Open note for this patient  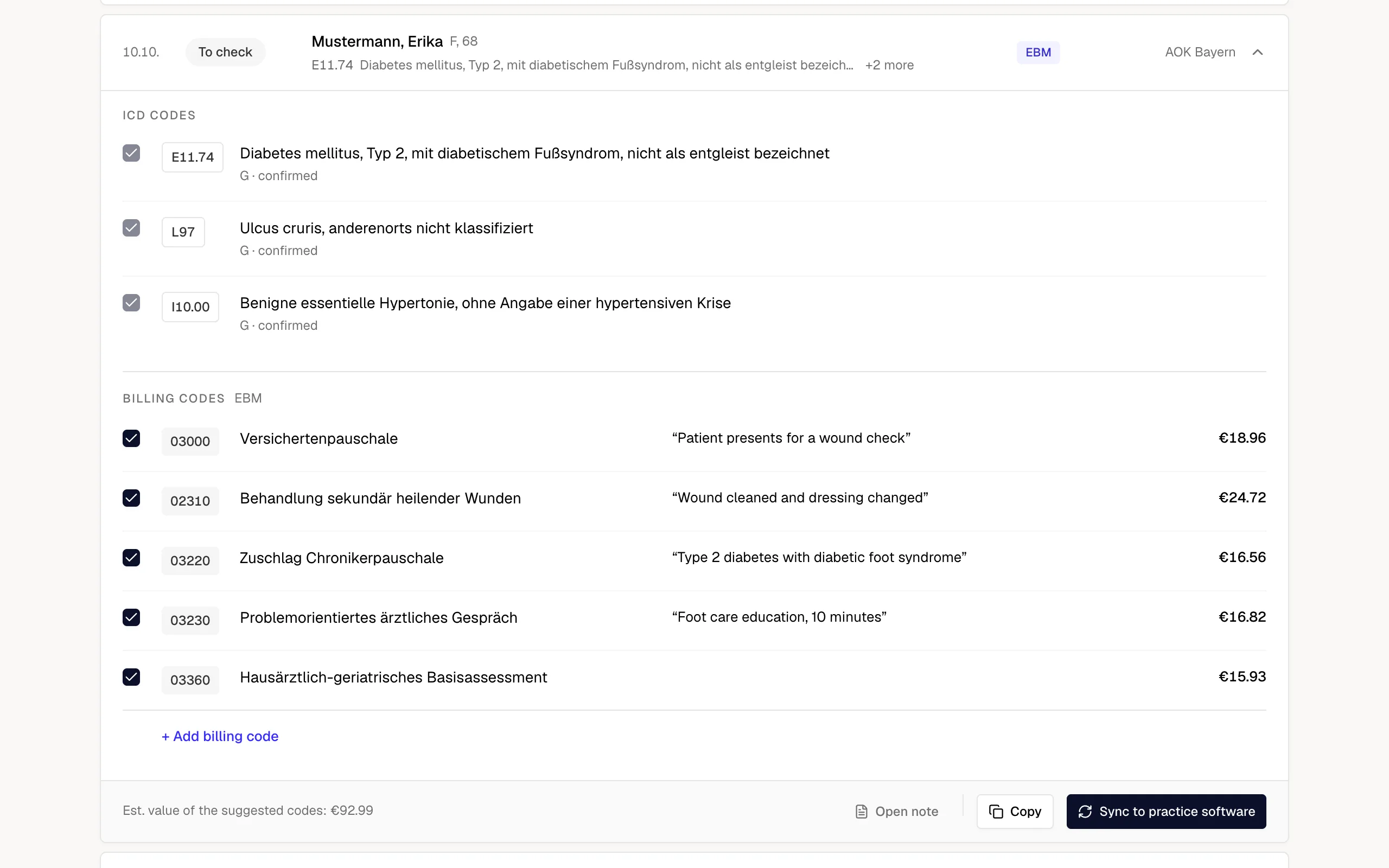(896, 811)
